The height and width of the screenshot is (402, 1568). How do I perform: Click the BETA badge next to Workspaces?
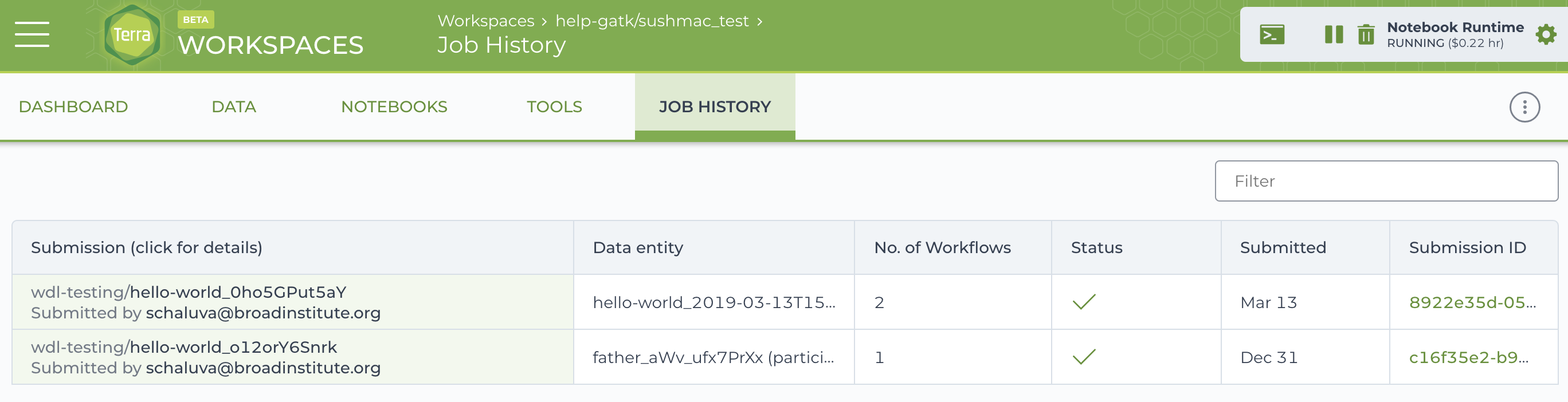[195, 19]
